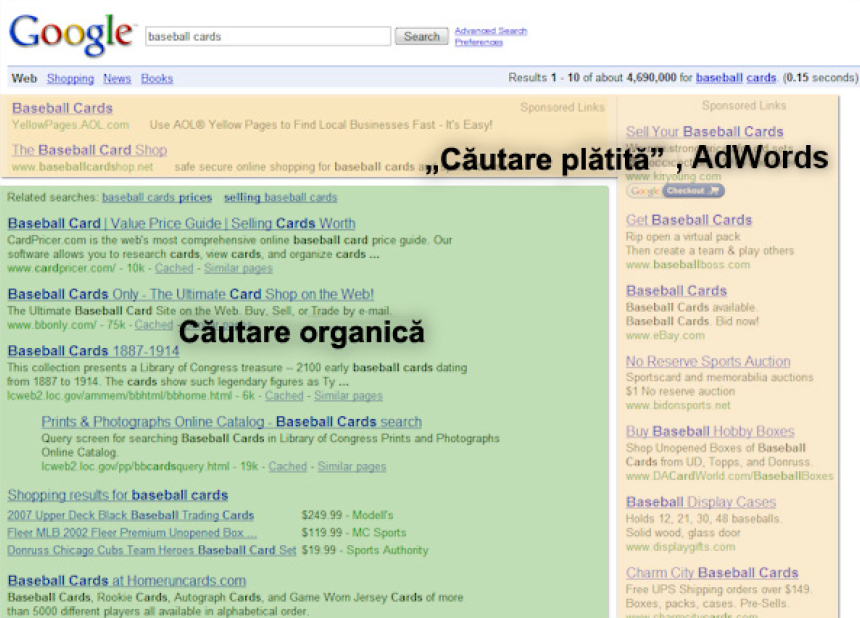Click the YellowPages.AOL.com URL text
Image resolution: width=860 pixels, height=618 pixels.
(70, 124)
